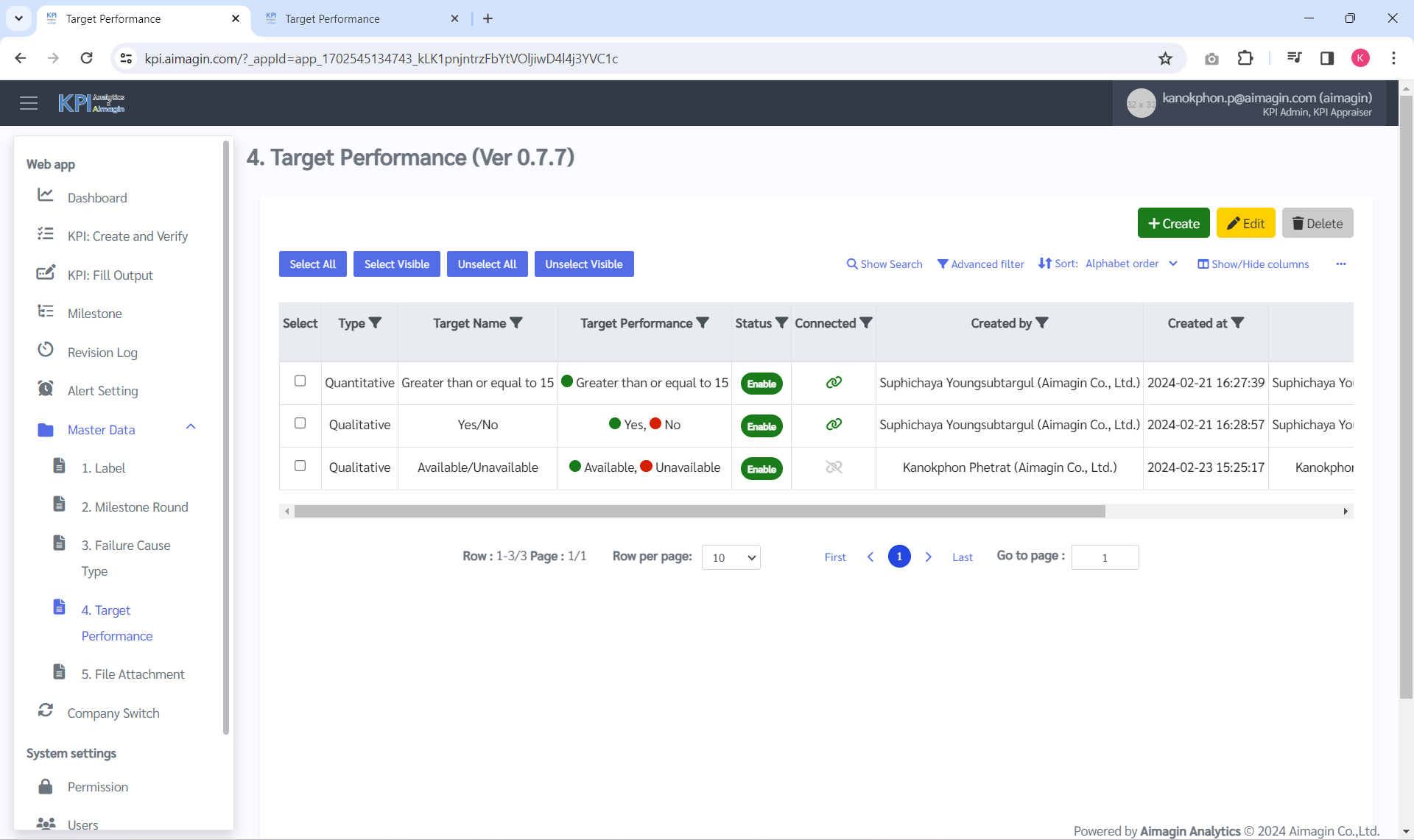Image resolution: width=1414 pixels, height=840 pixels.
Task: Open the Company Switch menu item
Action: [113, 713]
